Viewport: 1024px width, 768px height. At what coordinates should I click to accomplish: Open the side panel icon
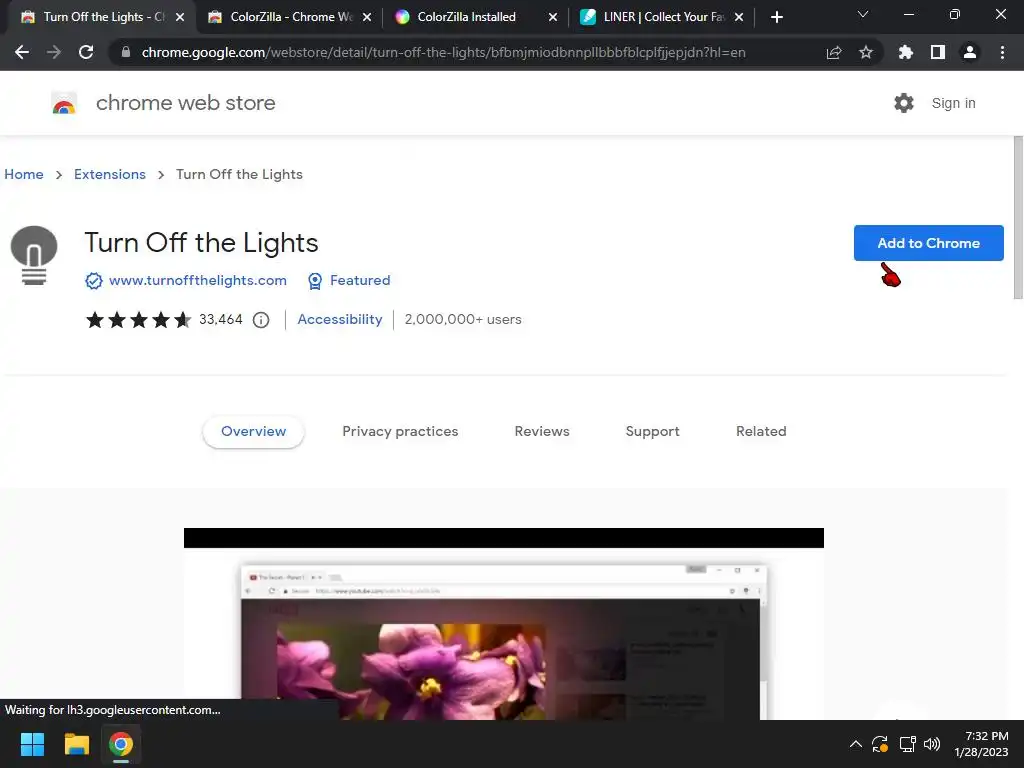(x=938, y=52)
